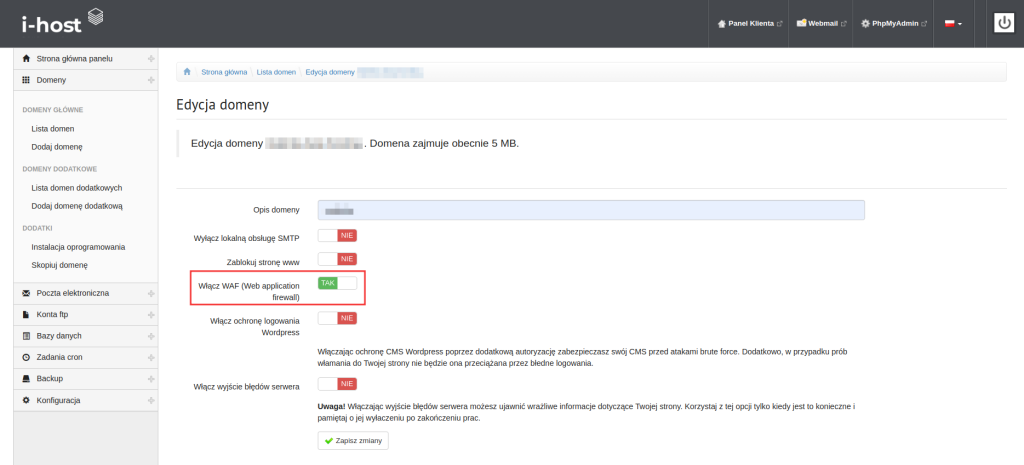Open PhpMyAdmin from top bar
Image resolution: width=1024 pixels, height=465 pixels.
point(898,23)
